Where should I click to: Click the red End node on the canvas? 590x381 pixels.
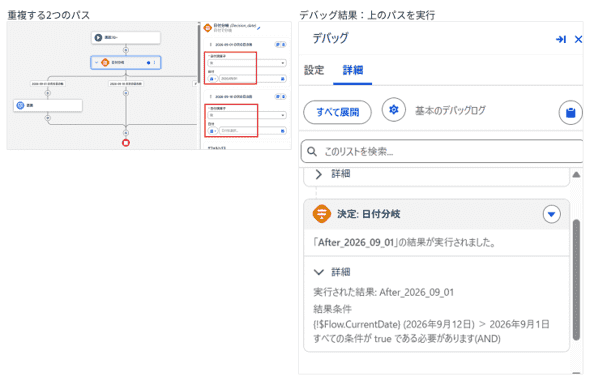(126, 143)
